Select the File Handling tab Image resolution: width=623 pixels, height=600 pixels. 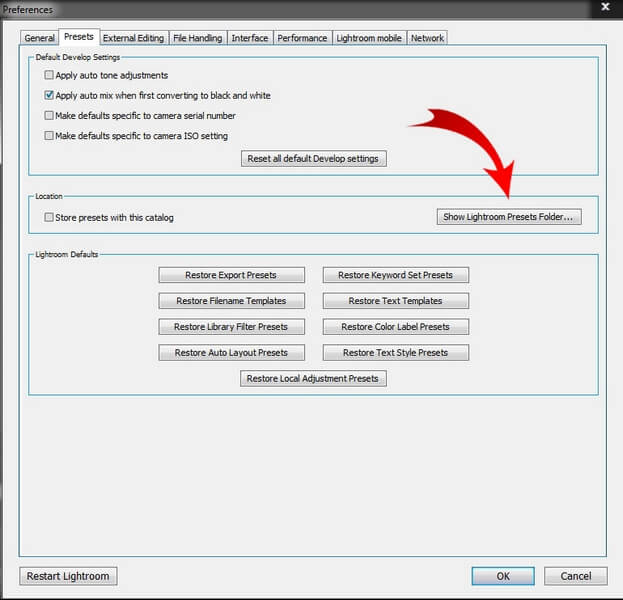tap(197, 38)
